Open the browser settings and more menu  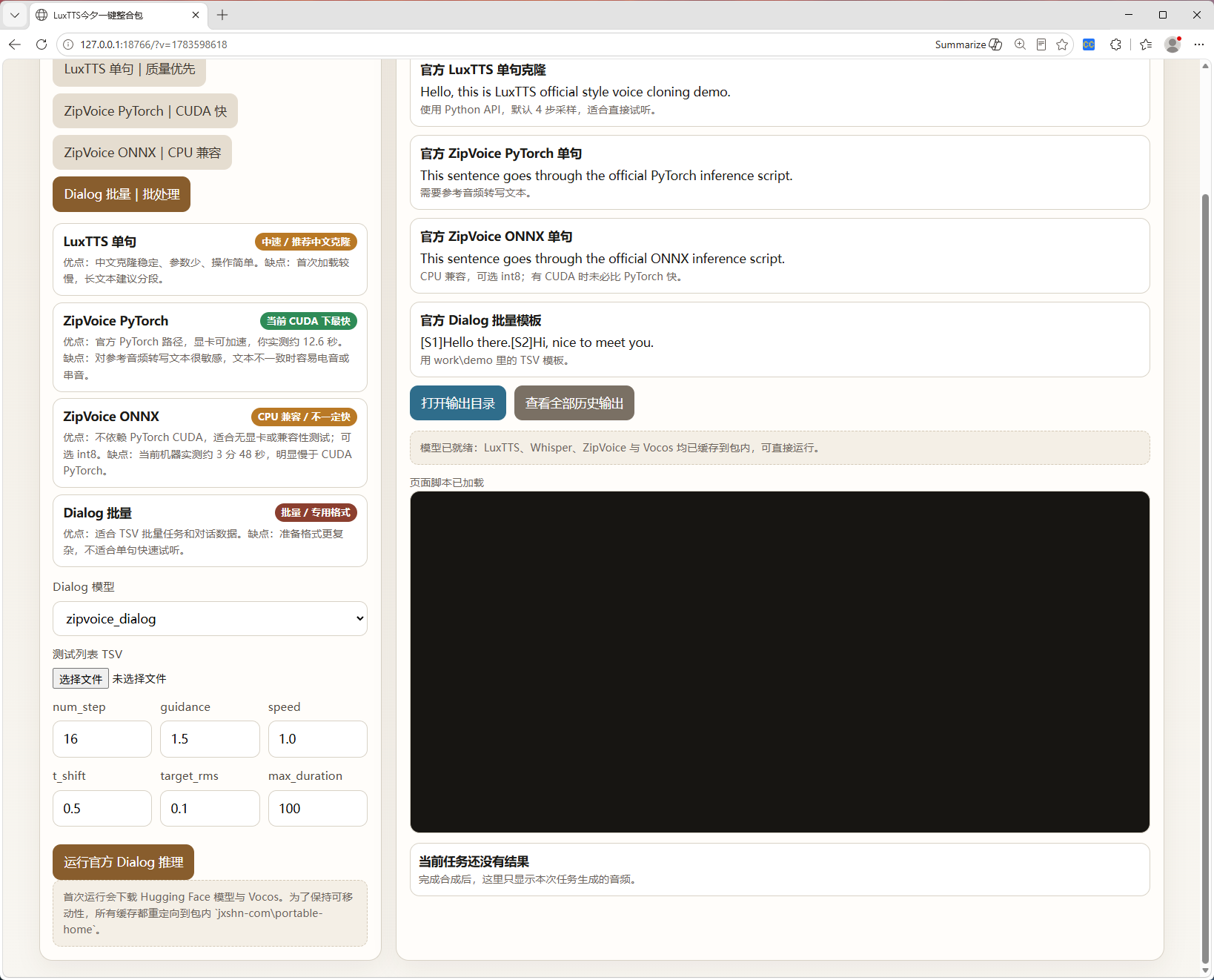pos(1199,44)
